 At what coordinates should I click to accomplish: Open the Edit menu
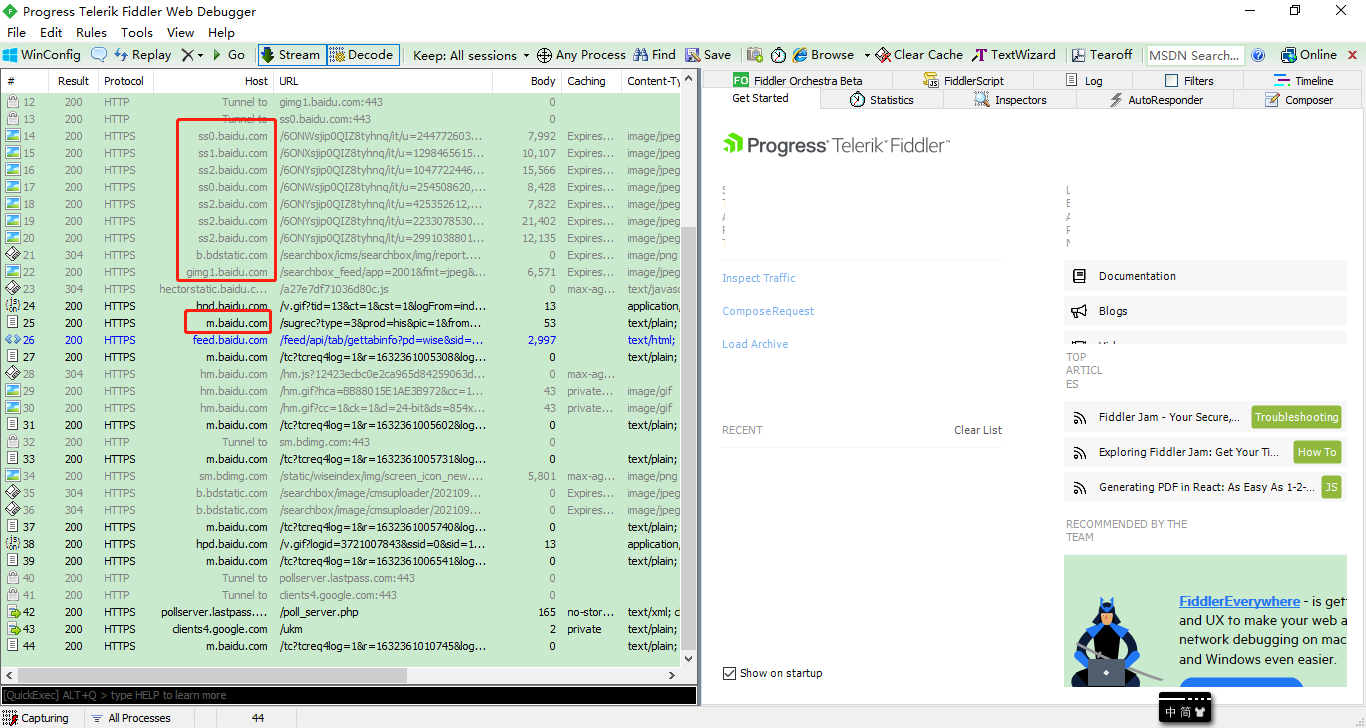coord(51,33)
